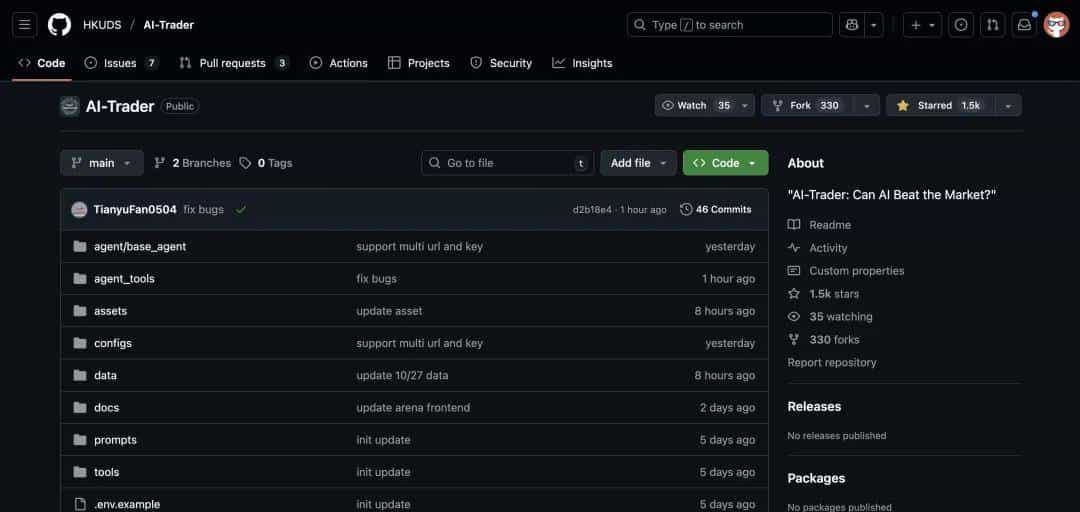The image size is (1080, 512).
Task: Open the Releases section heading
Action: 814,407
